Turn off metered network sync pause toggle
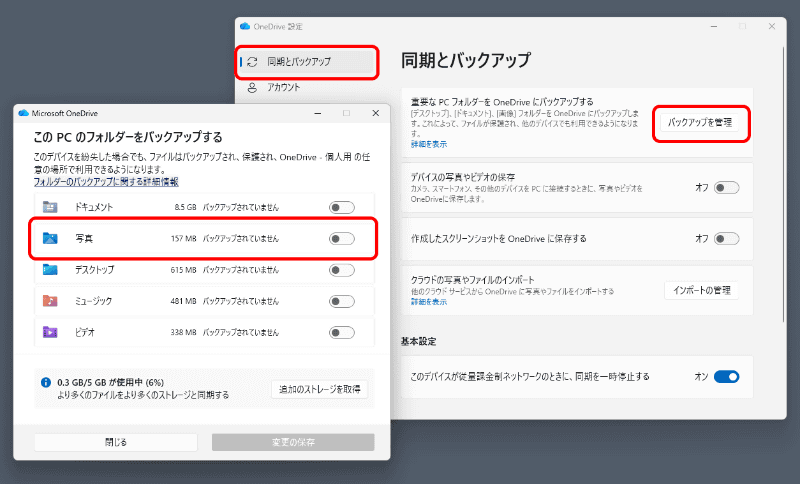 click(726, 376)
